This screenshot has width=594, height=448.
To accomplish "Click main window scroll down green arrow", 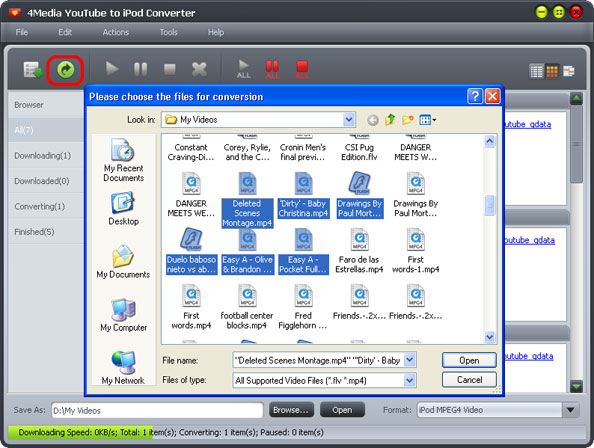I will click(x=576, y=386).
